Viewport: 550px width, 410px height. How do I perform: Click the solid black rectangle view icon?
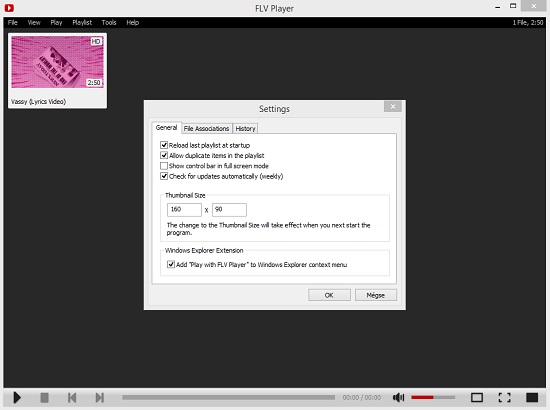(532, 397)
